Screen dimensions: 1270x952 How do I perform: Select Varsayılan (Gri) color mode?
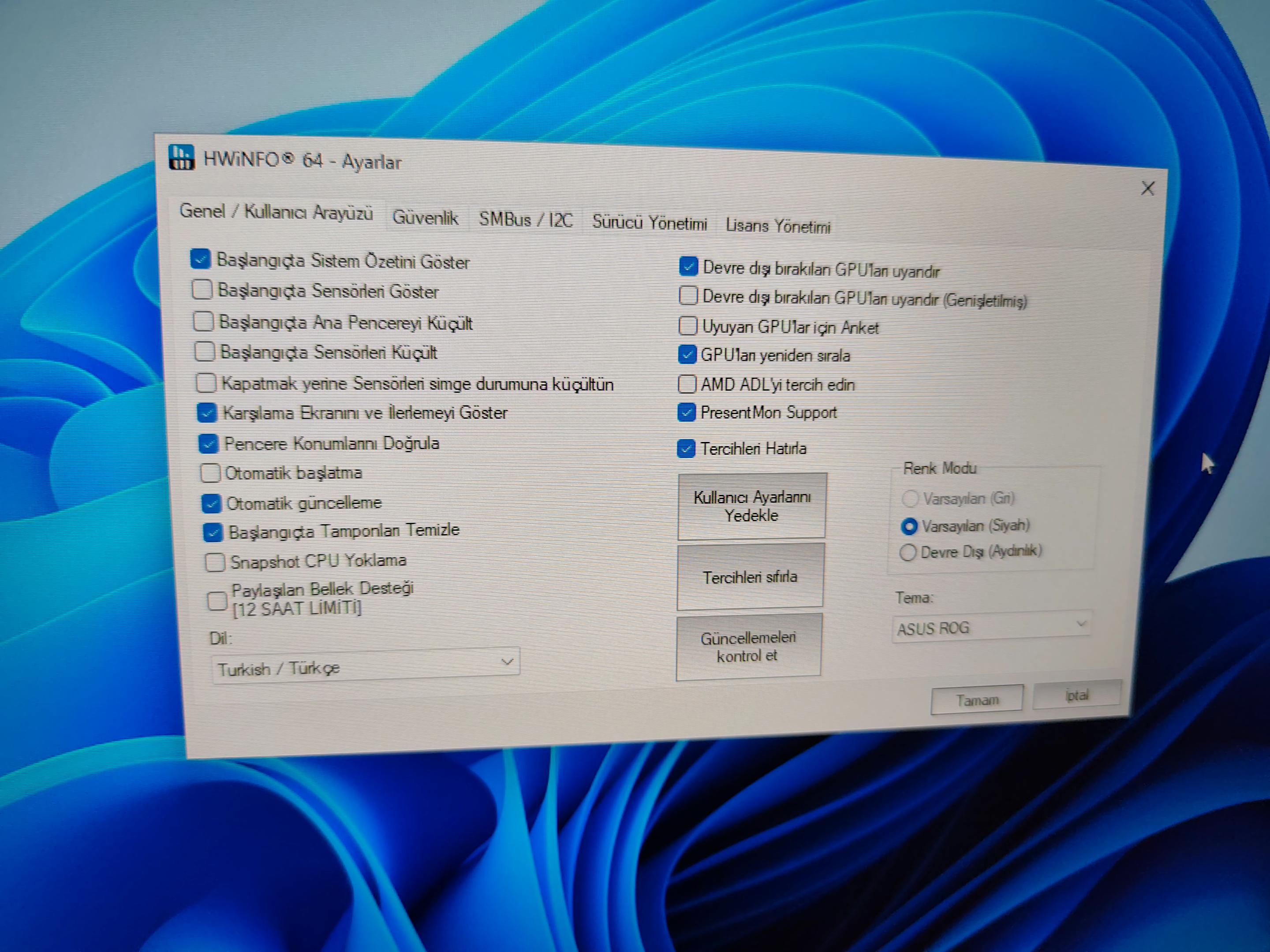(910, 498)
